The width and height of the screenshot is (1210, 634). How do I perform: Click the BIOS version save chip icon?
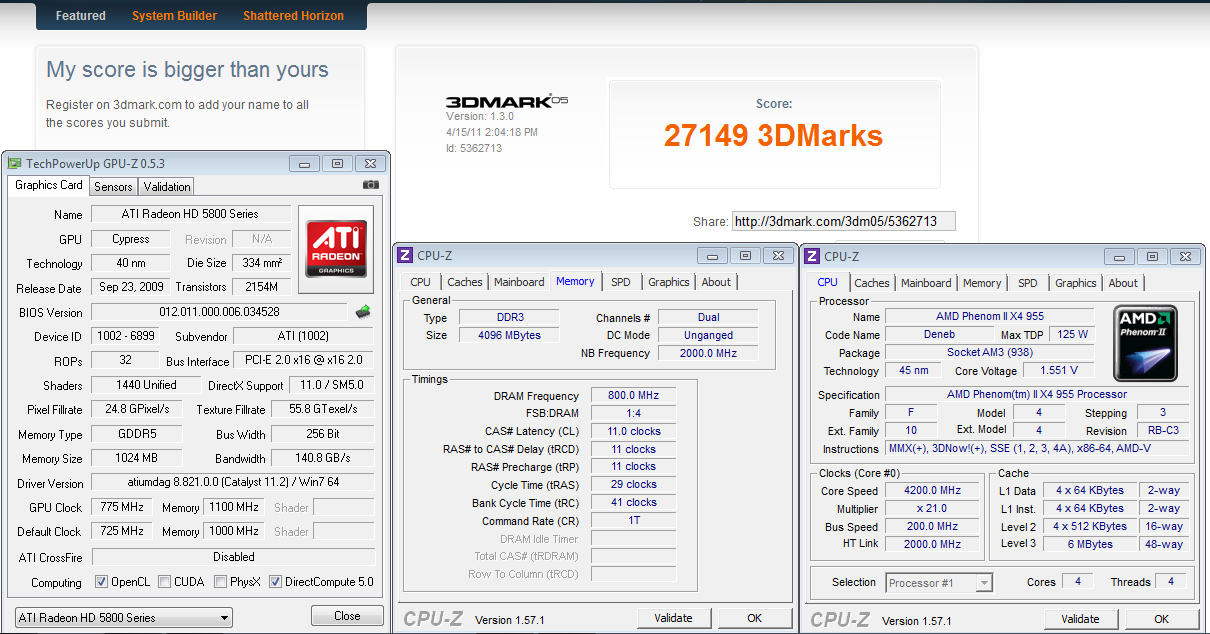363,312
